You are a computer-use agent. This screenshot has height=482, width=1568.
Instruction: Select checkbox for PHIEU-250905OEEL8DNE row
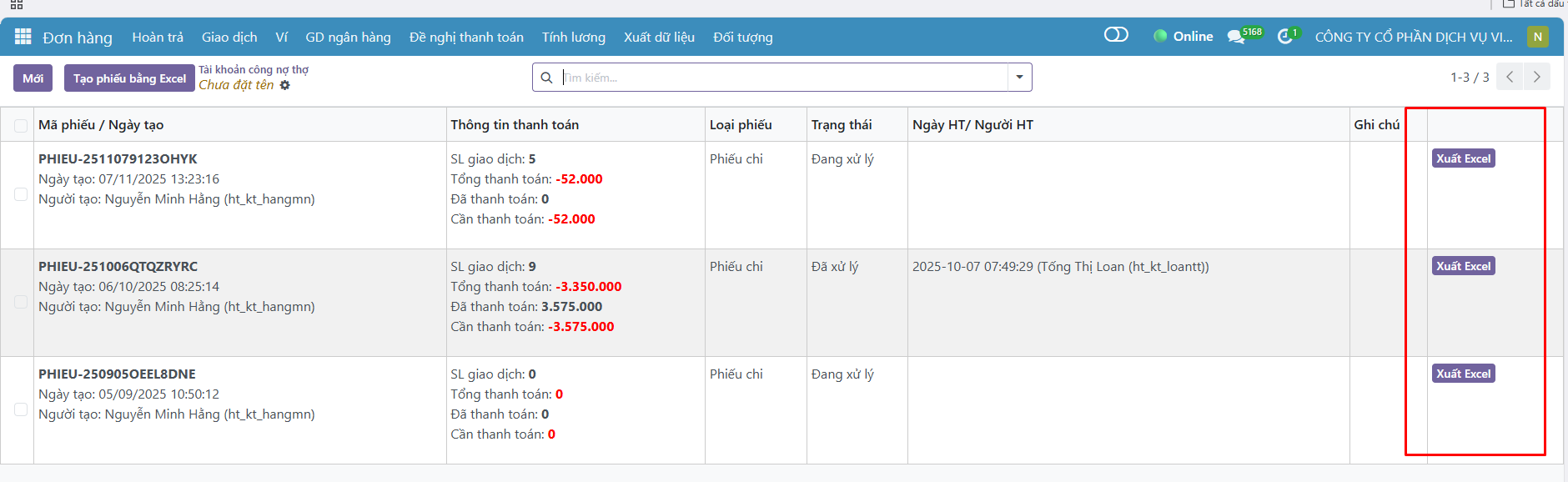tap(21, 409)
